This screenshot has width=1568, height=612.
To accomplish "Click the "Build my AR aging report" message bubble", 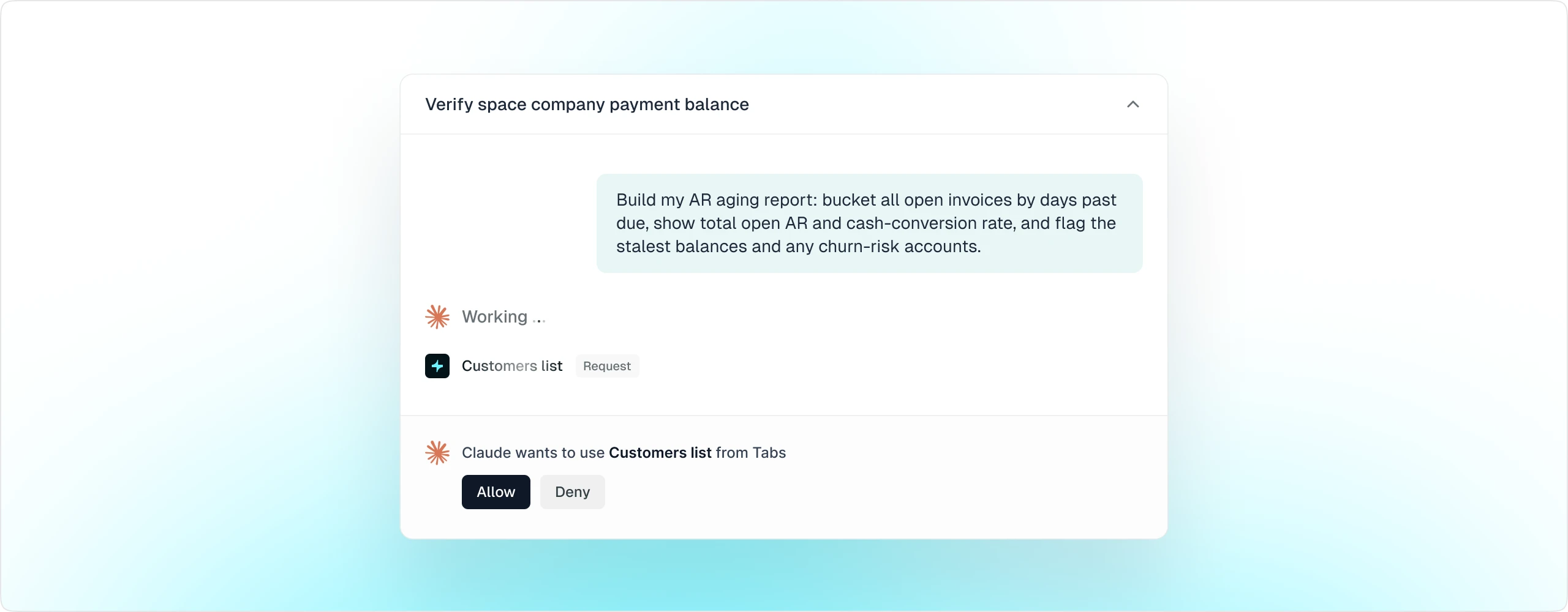I will (869, 223).
